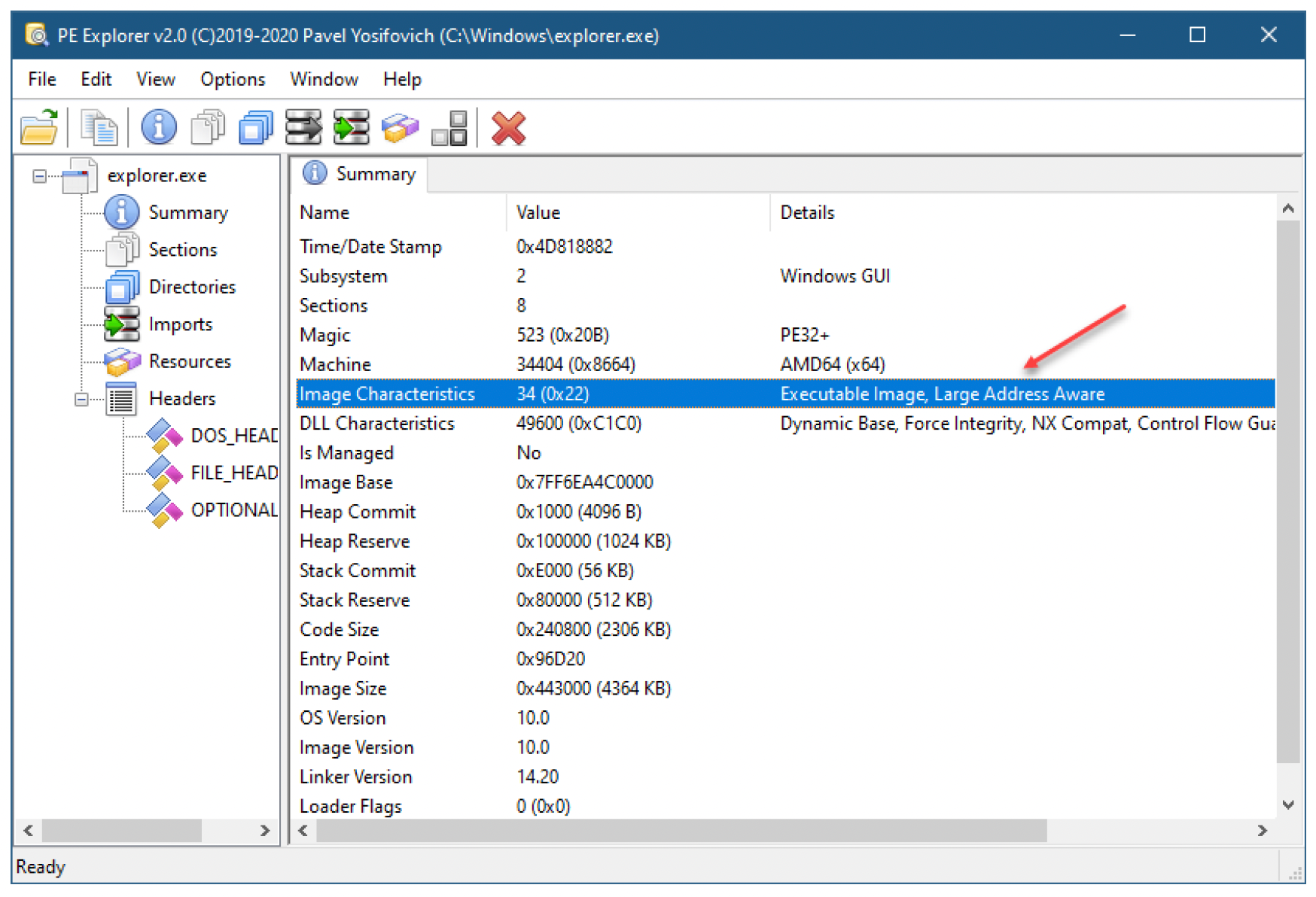Click the list horizontal scrollbar right arrow
Screen dimensions: 1316x897
click(1263, 831)
